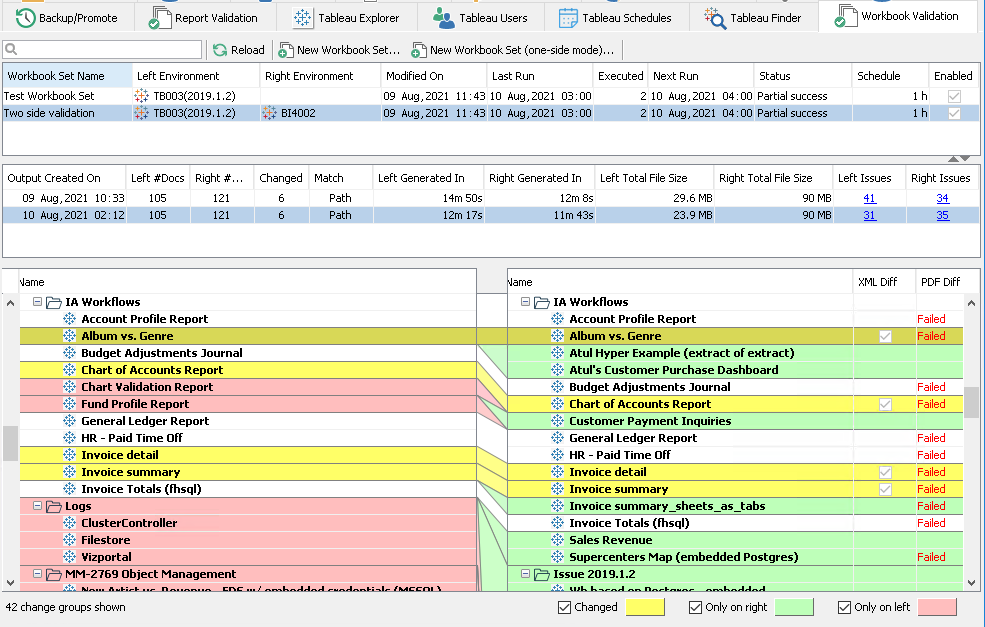Open Right Issues link 34
Image resolution: width=985 pixels, height=627 pixels.
942,198
